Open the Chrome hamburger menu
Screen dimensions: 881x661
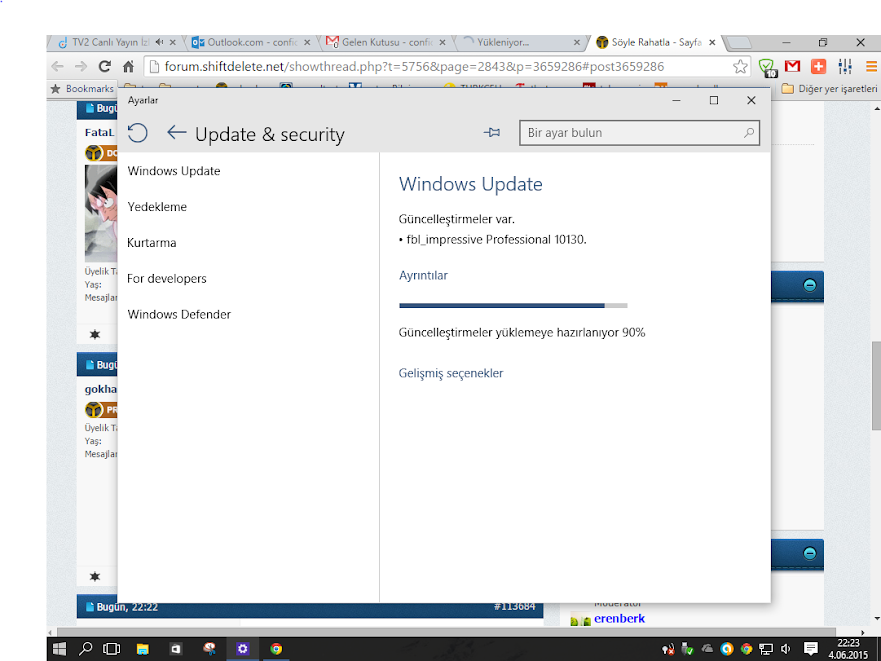[x=871, y=67]
